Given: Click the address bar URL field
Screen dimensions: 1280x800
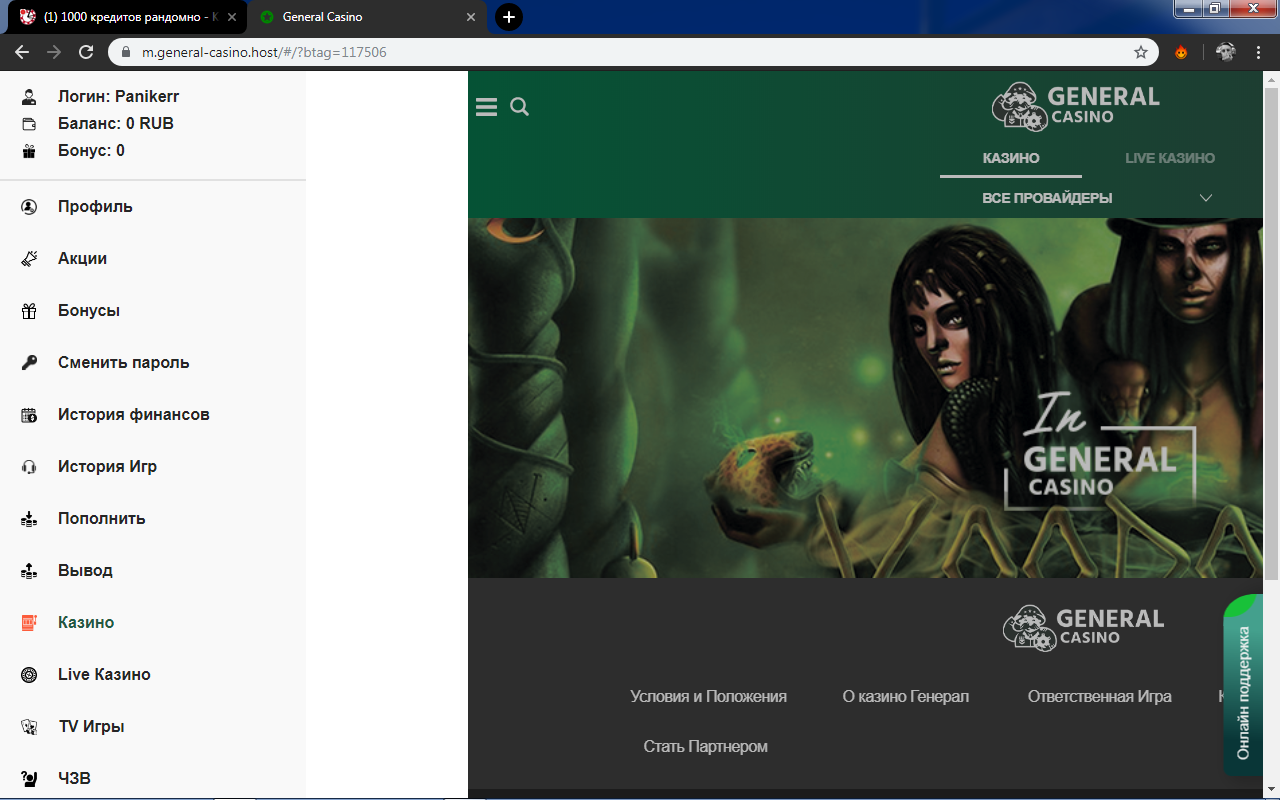Looking at the screenshot, I should coord(635,52).
